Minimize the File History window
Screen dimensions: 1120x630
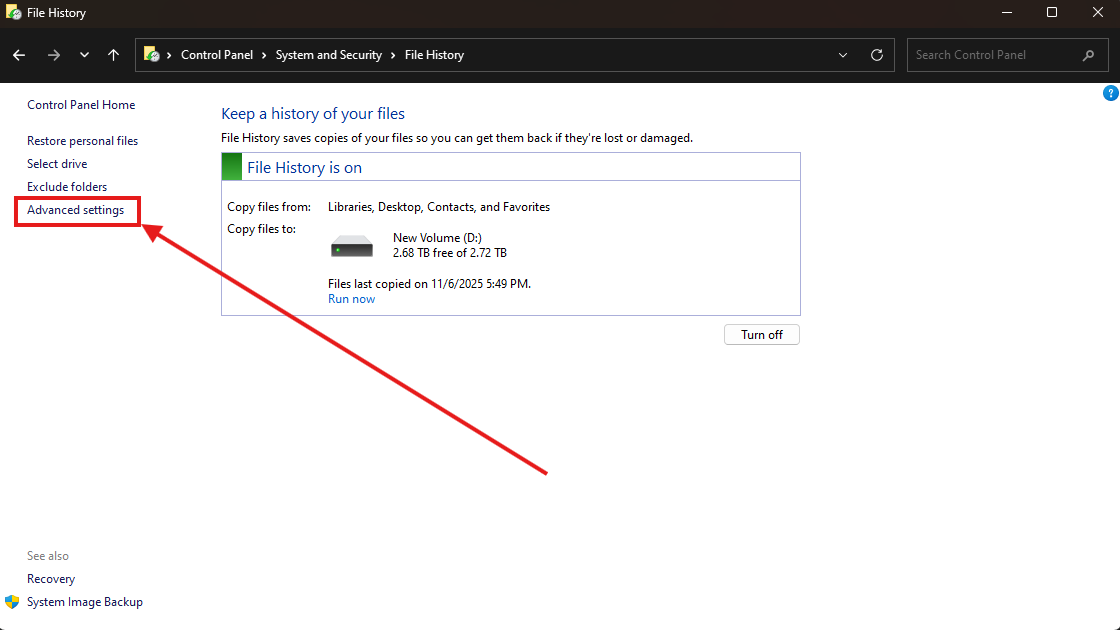(1007, 12)
